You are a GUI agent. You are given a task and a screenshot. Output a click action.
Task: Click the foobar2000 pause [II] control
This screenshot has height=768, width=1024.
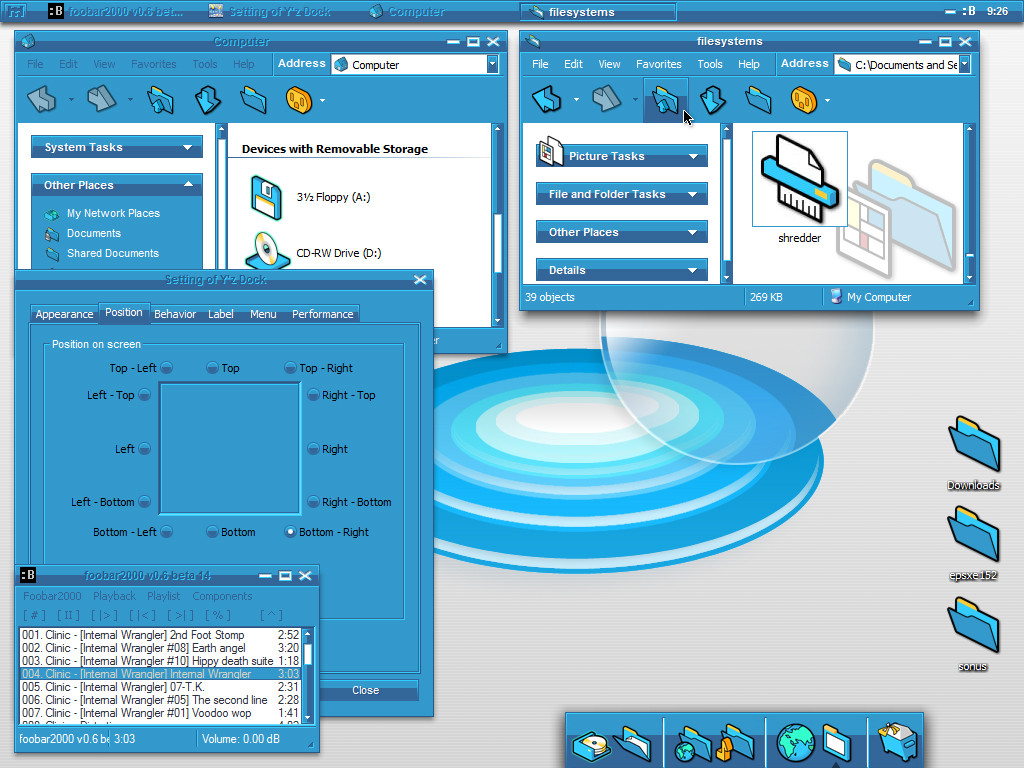[x=68, y=615]
